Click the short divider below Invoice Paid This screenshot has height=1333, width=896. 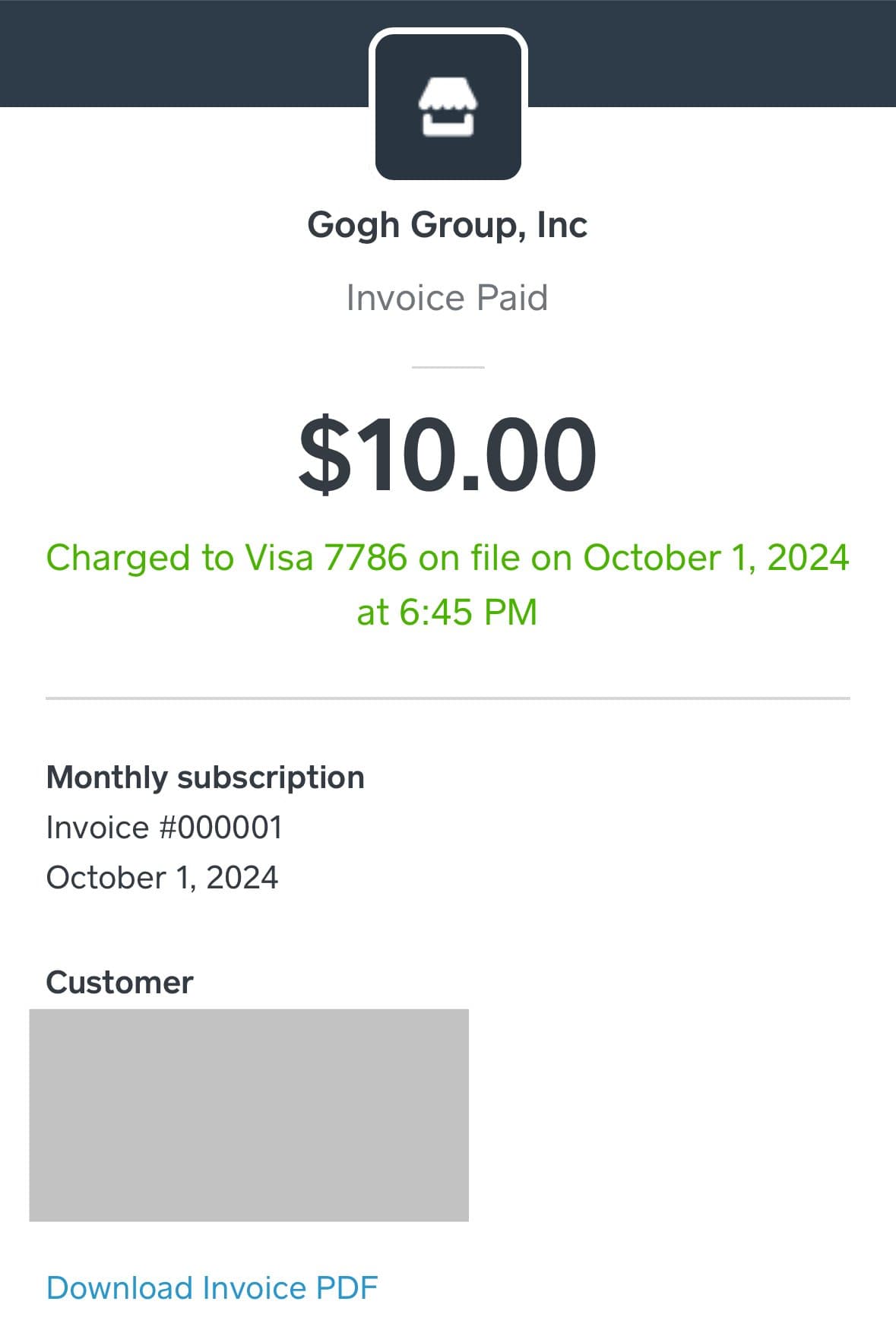pyautogui.click(x=448, y=367)
